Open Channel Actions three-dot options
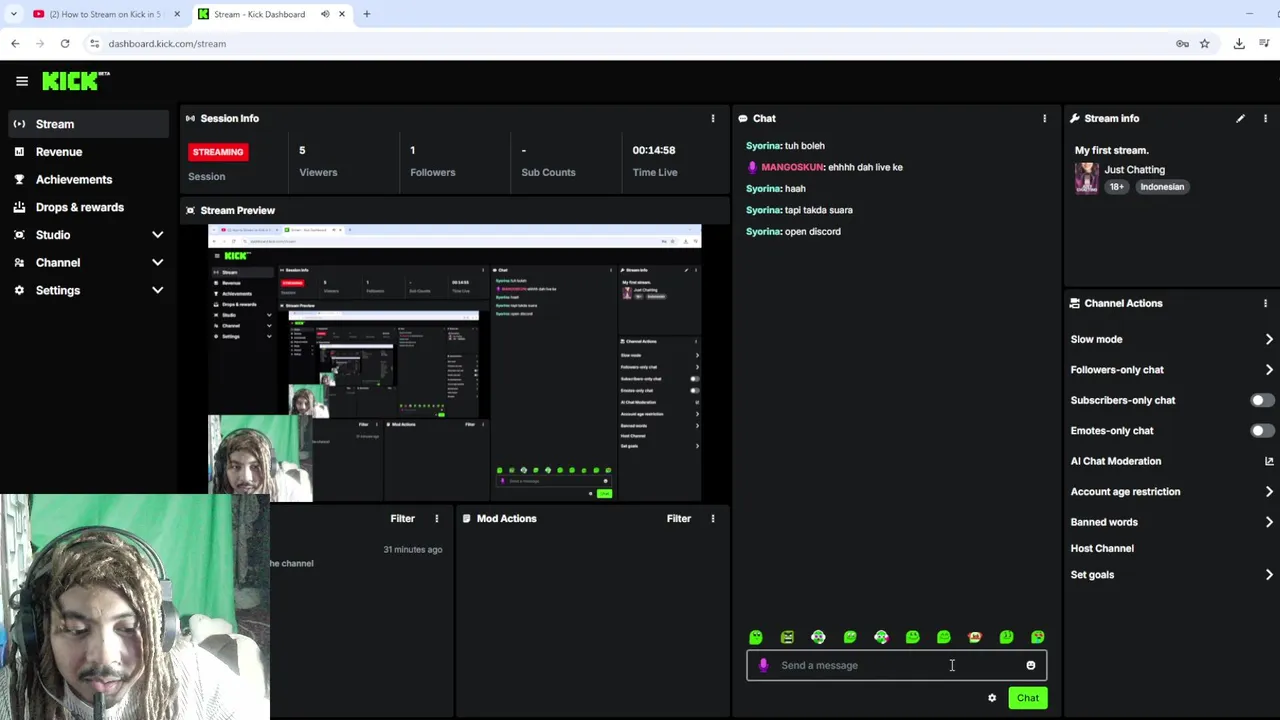The height and width of the screenshot is (720, 1280). click(x=1265, y=303)
